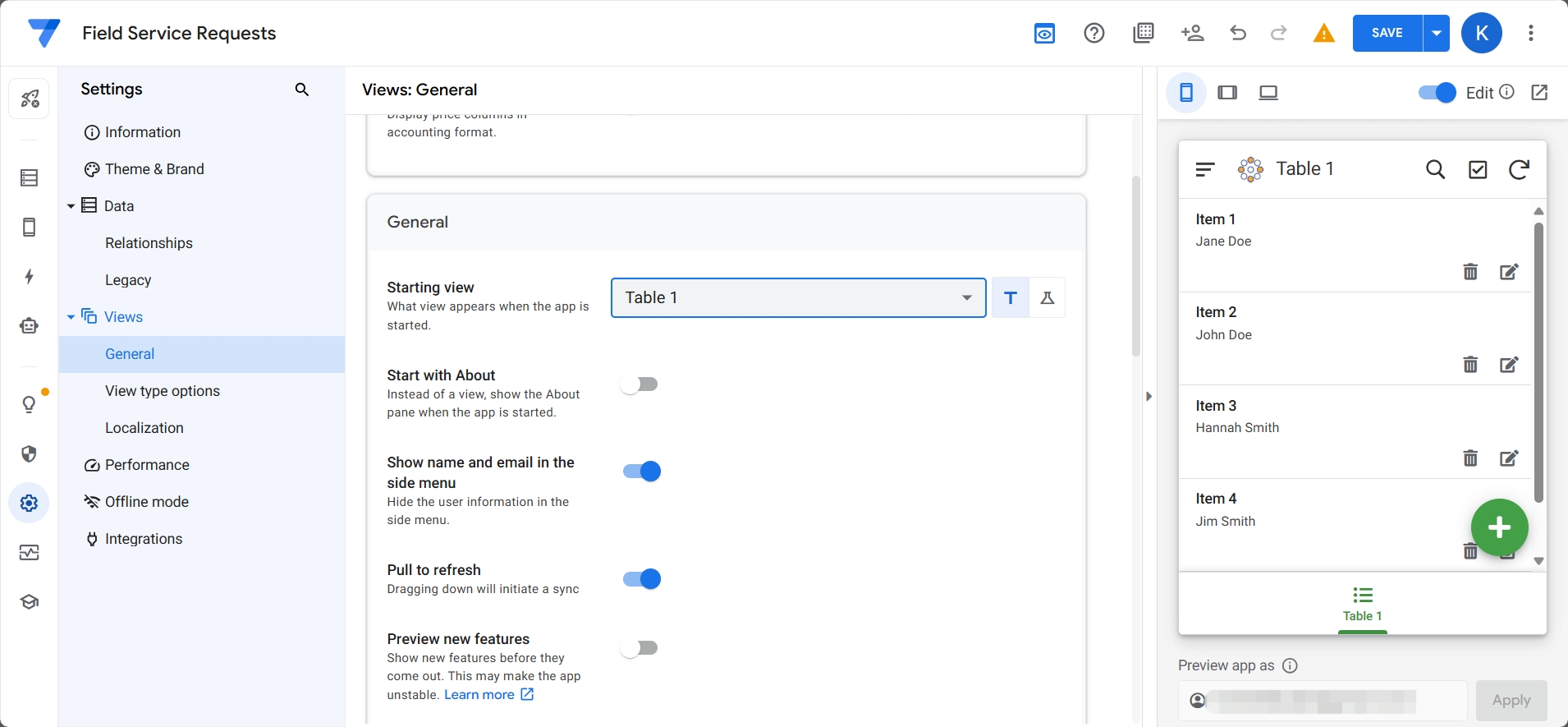The width and height of the screenshot is (1568, 727).
Task: Open the Learn graduation cap icon
Action: click(30, 602)
